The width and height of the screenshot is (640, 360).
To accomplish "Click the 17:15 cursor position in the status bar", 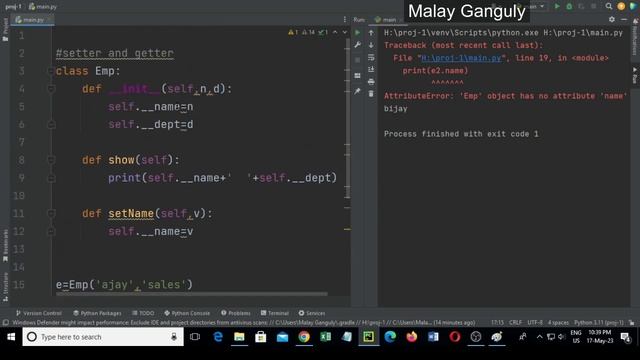I will pos(497,322).
